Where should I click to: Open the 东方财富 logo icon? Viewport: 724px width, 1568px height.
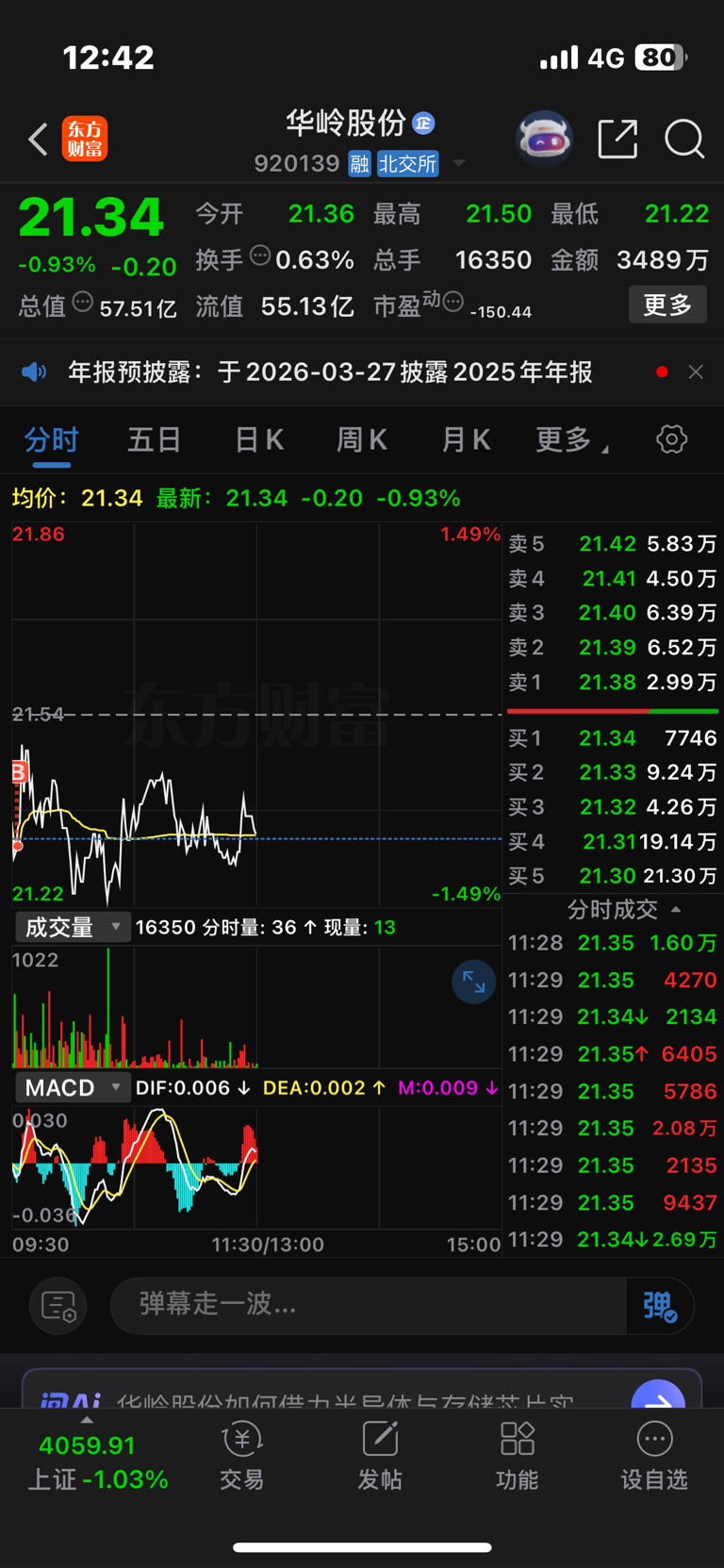coord(85,139)
